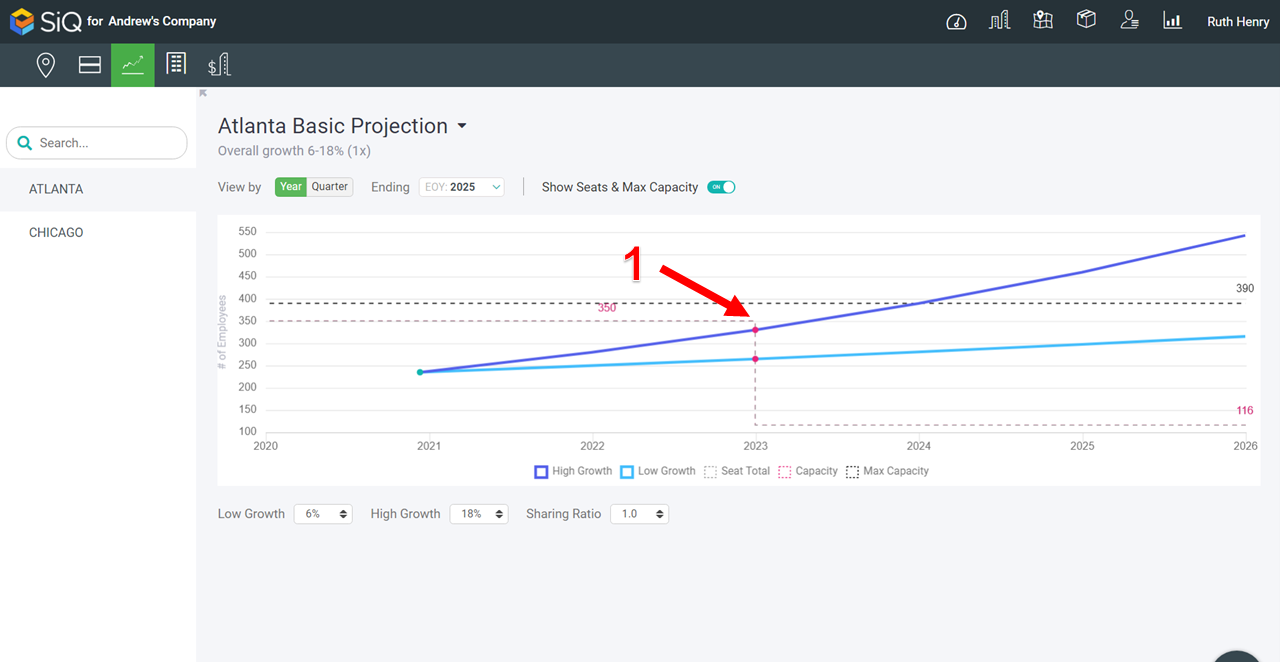Screen dimensions: 1280x662
Task: Toggle Show Seats & Max Capacity switch
Action: tap(721, 187)
